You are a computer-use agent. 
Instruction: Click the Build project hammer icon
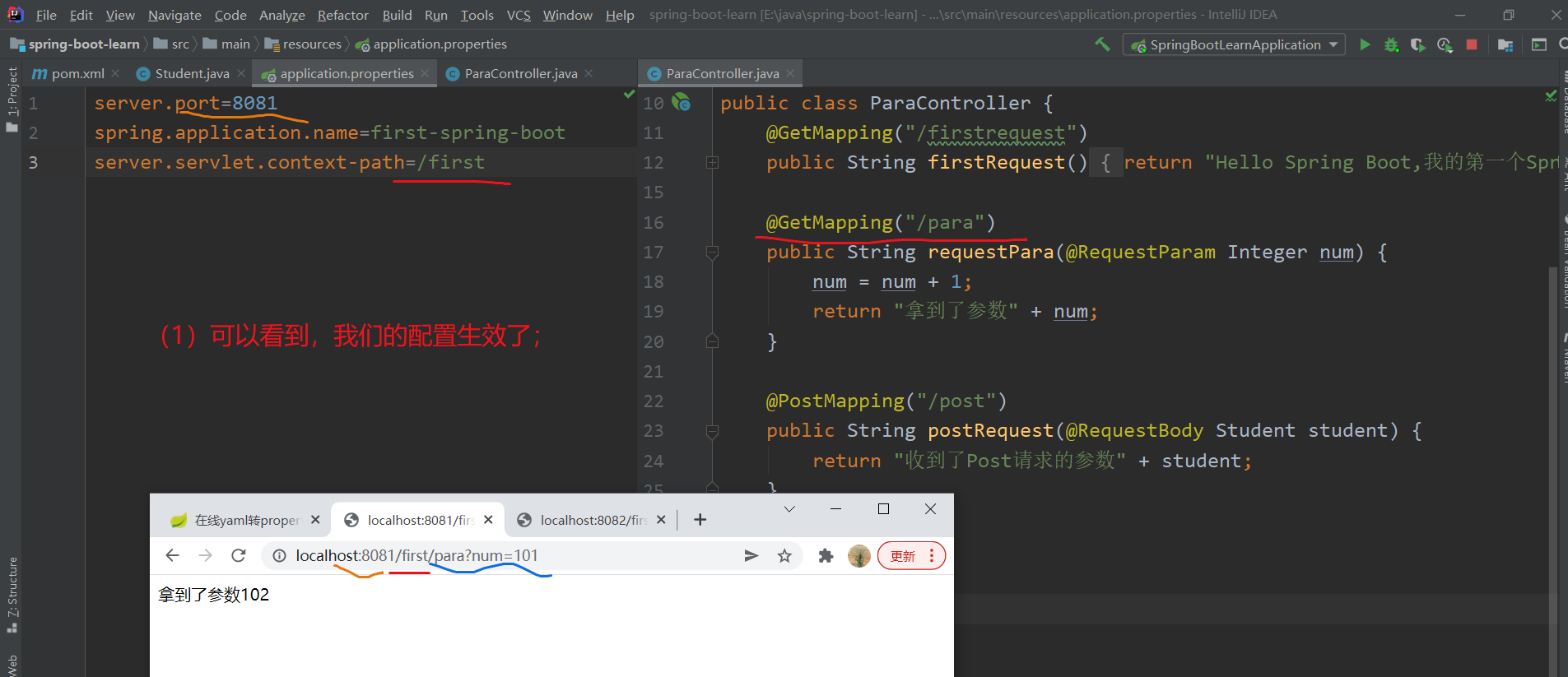pyautogui.click(x=1102, y=44)
